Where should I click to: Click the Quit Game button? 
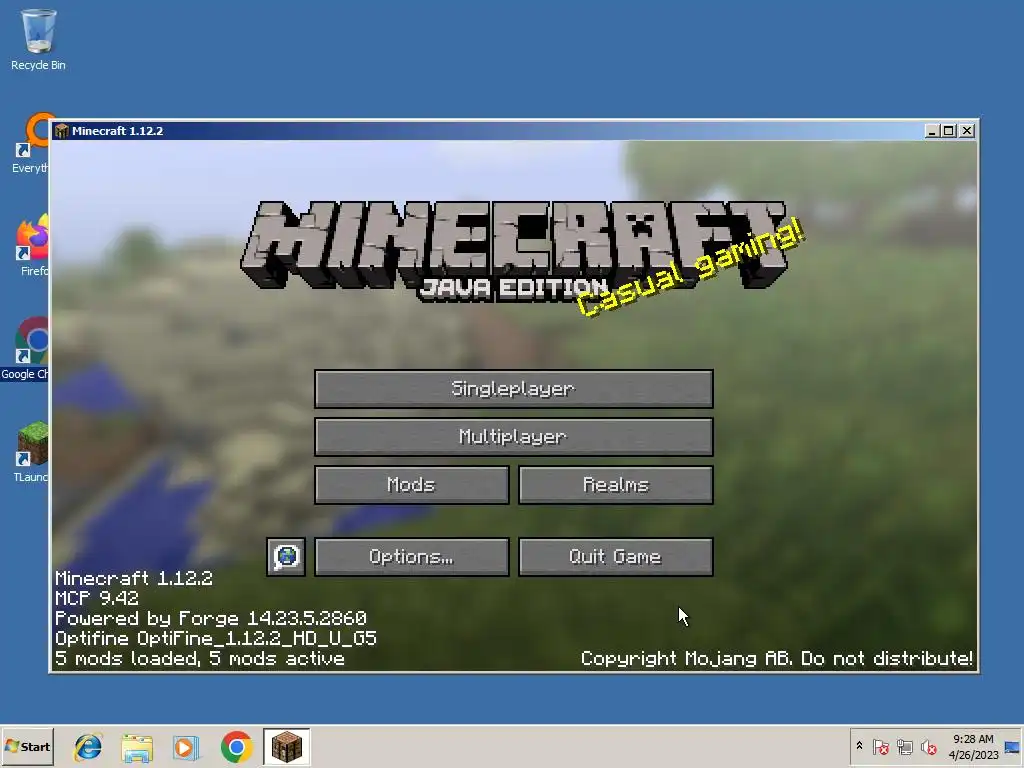click(615, 556)
